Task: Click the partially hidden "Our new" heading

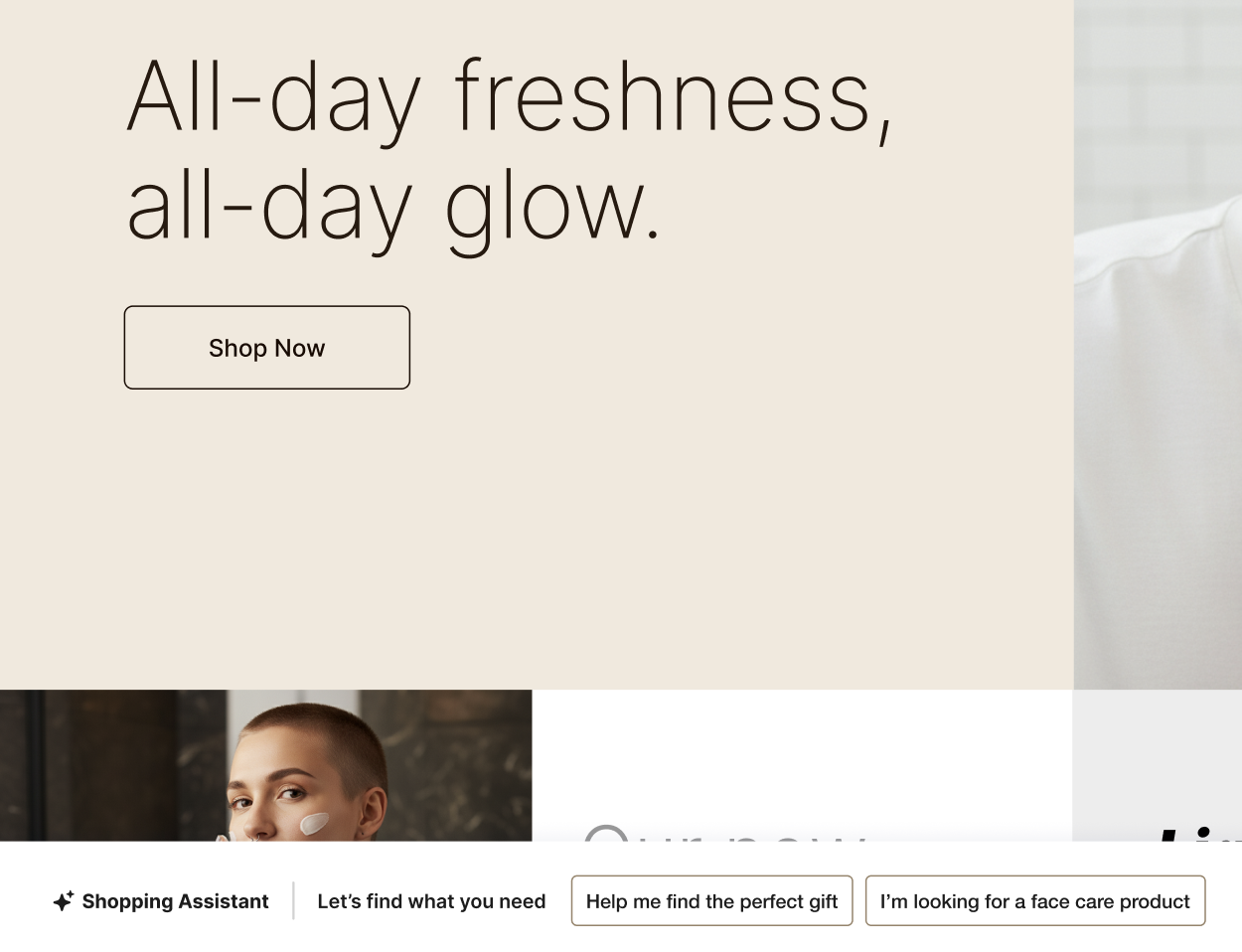Action: tap(725, 833)
